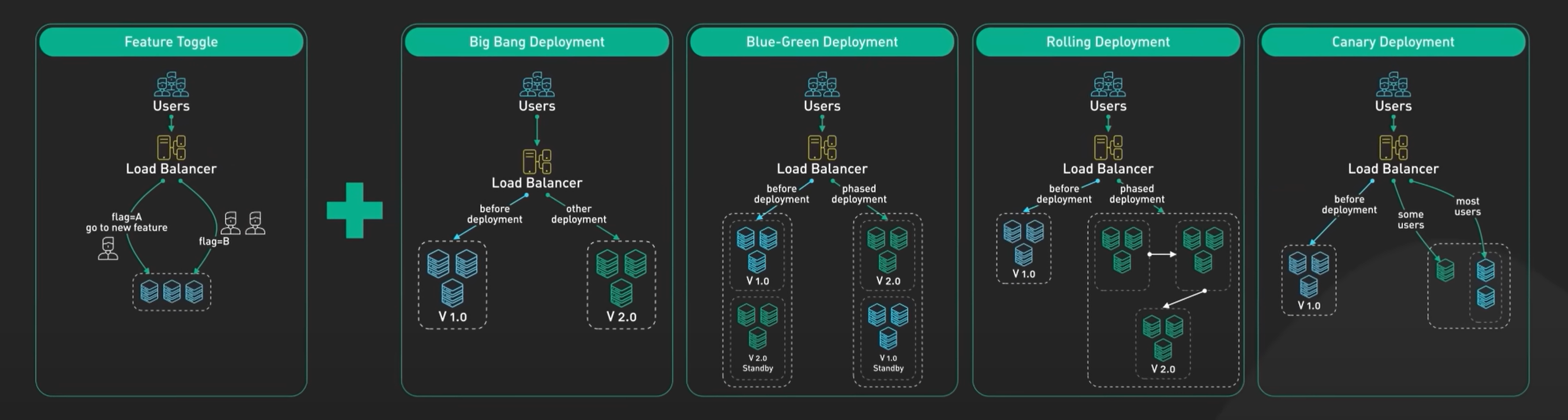Viewport: 1568px width, 420px height.
Task: Click 'V 1.0' label in Canary Deployment panel
Action: pyautogui.click(x=1309, y=306)
